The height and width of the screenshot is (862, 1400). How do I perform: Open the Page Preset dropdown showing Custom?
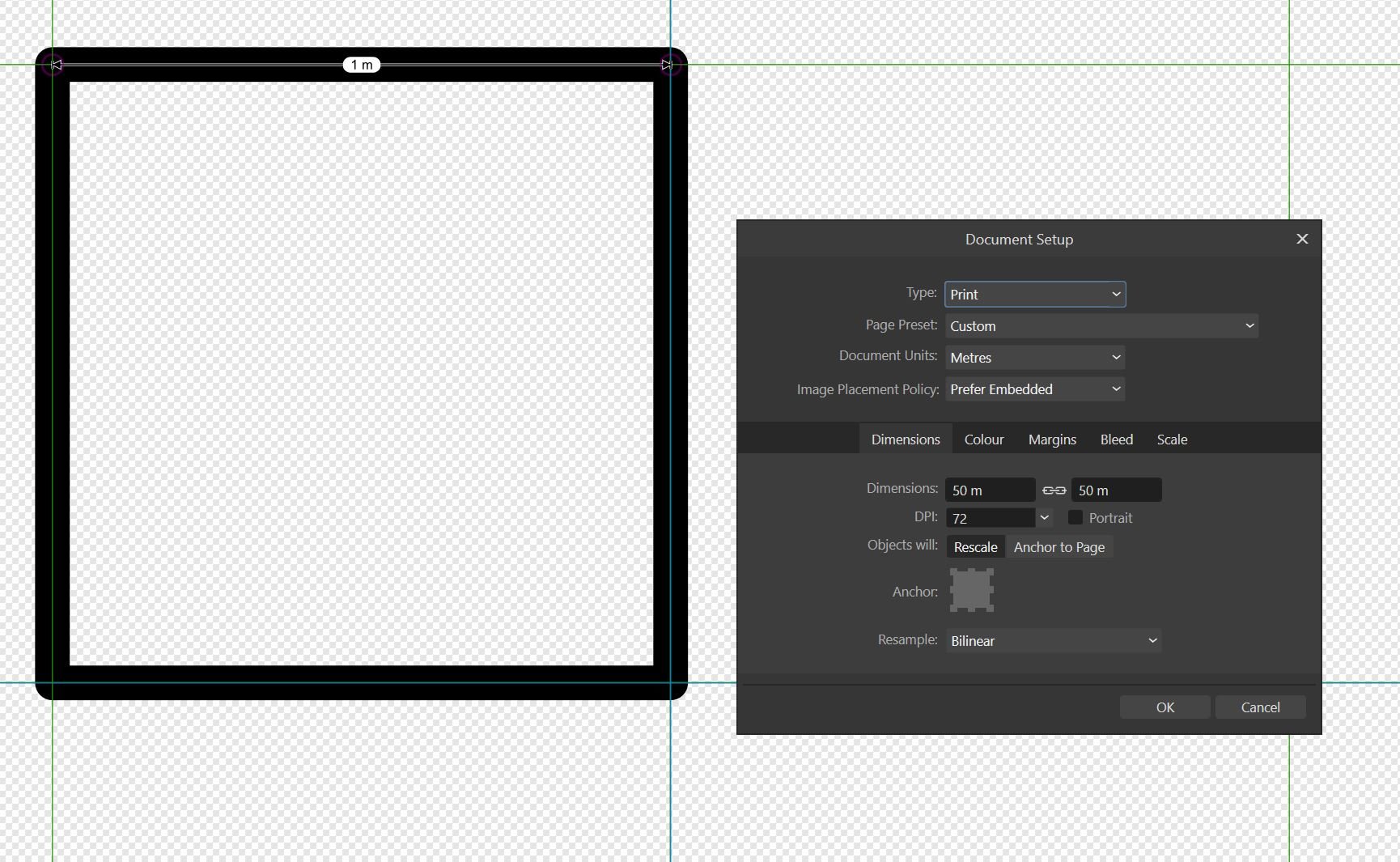click(x=1101, y=325)
